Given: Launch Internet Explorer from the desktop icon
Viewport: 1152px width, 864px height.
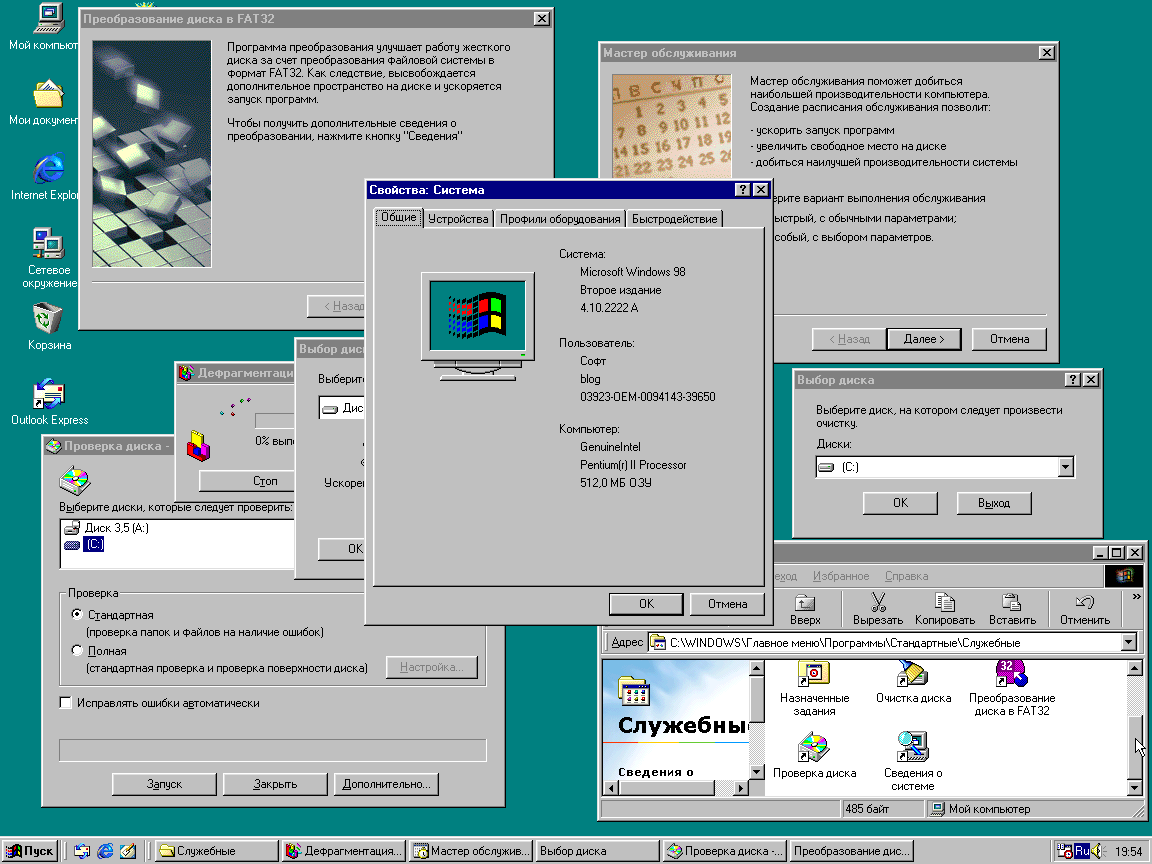Looking at the screenshot, I should (x=48, y=169).
